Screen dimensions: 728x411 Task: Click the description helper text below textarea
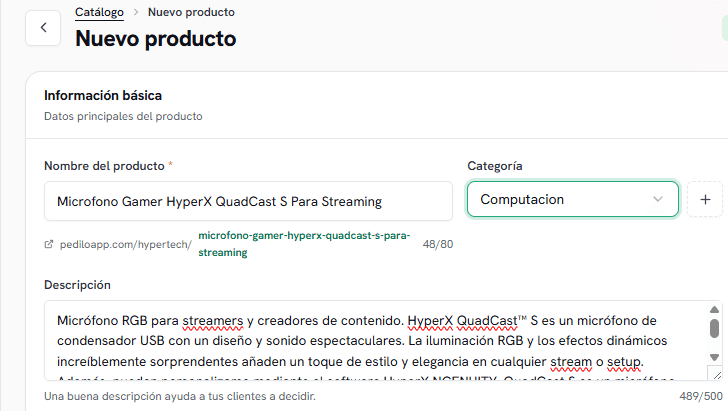click(180, 396)
